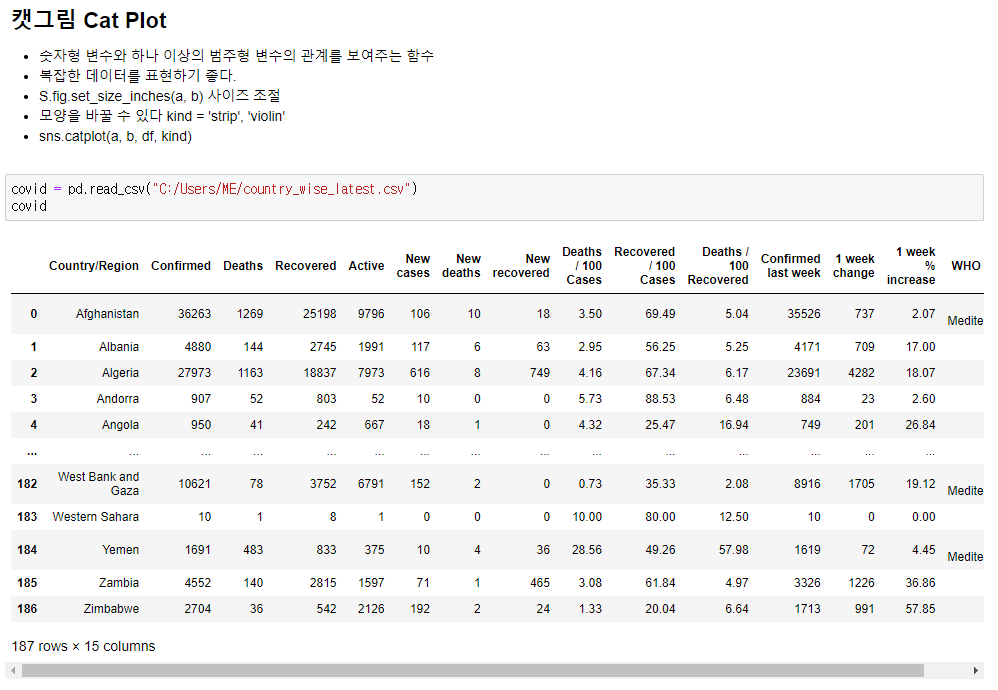Click the 'S.fig.set_size_inches(a, b)' bullet line

[x=159, y=96]
